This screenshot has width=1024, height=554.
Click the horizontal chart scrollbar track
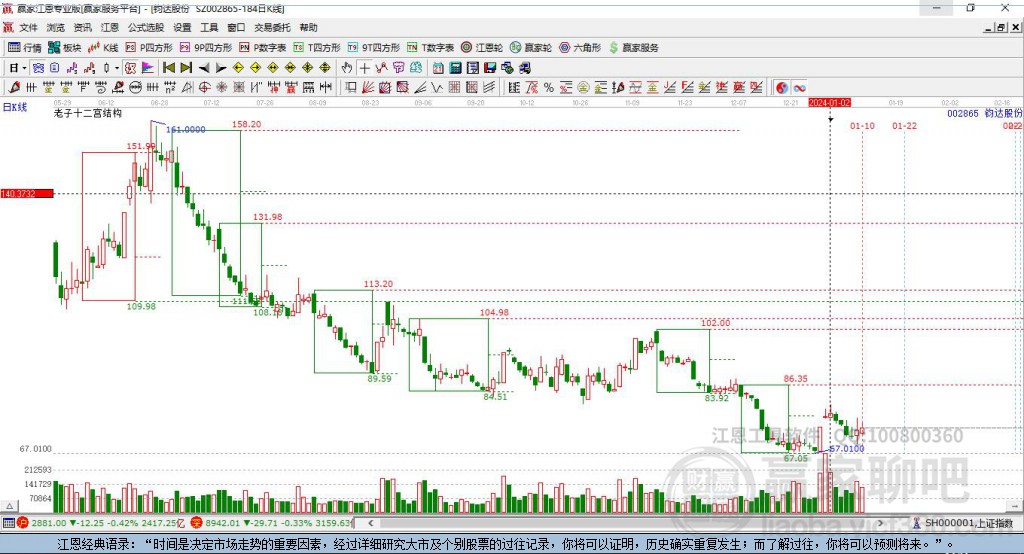(626, 523)
